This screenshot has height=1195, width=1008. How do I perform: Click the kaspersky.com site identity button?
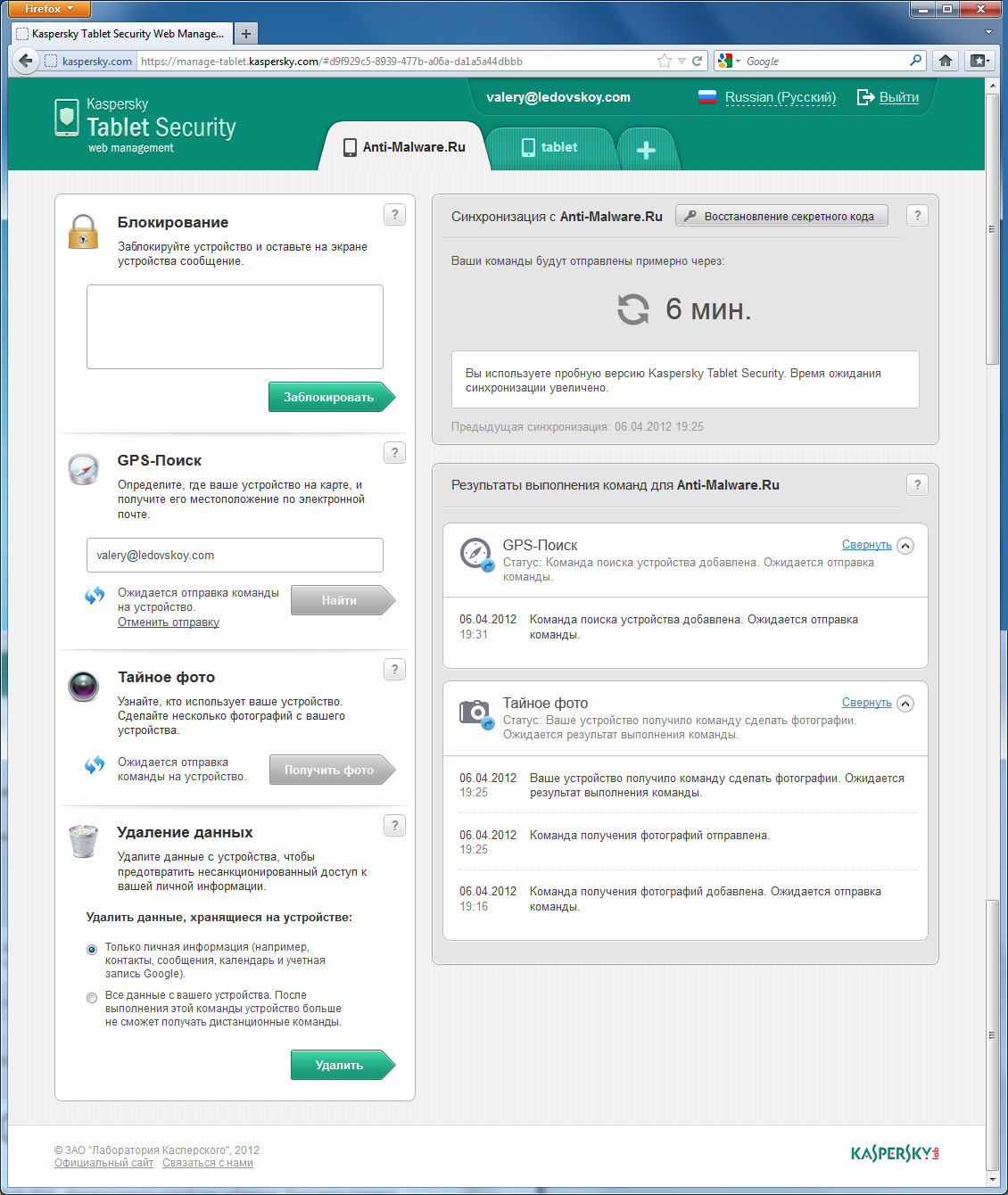pyautogui.click(x=88, y=61)
